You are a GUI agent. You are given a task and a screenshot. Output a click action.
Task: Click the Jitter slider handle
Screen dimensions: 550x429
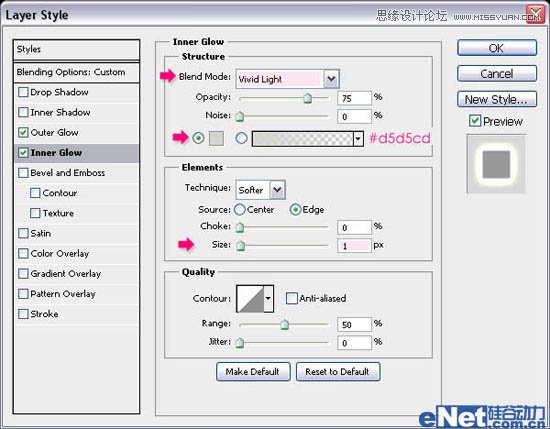tap(240, 343)
